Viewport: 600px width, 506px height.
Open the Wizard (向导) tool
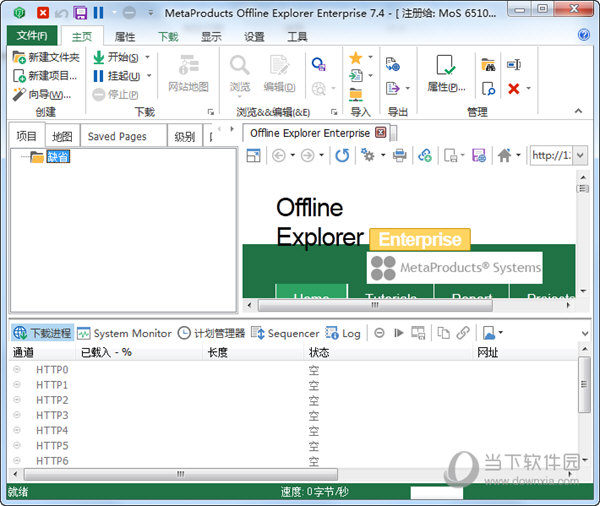point(42,94)
